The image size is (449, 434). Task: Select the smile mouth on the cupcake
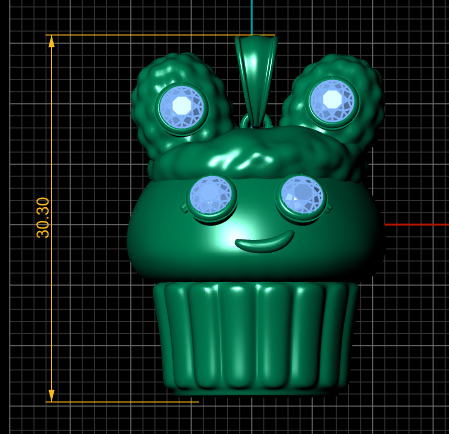[265, 243]
